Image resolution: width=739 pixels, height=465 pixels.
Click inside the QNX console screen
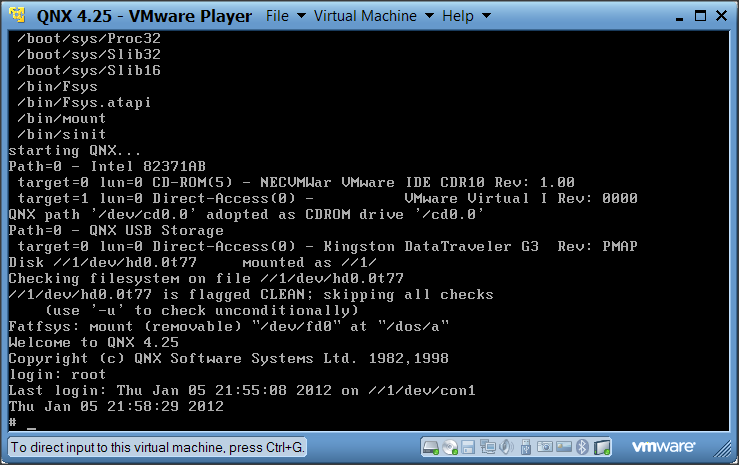[x=368, y=230]
